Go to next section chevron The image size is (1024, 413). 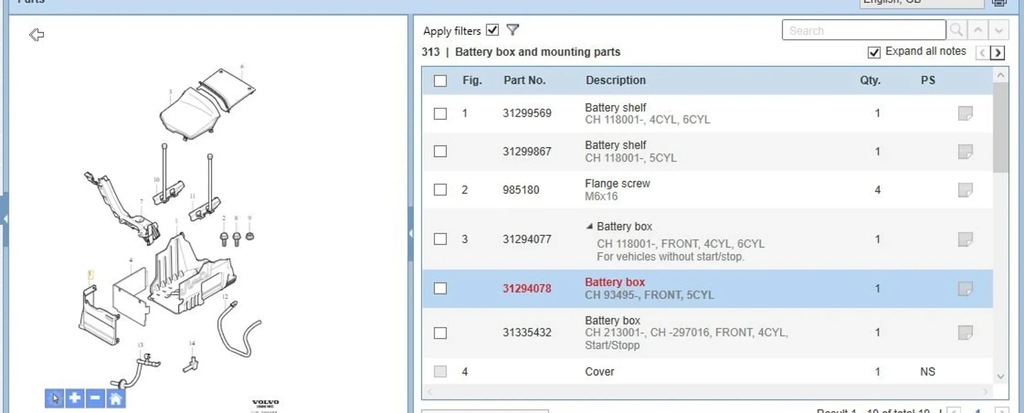997,53
